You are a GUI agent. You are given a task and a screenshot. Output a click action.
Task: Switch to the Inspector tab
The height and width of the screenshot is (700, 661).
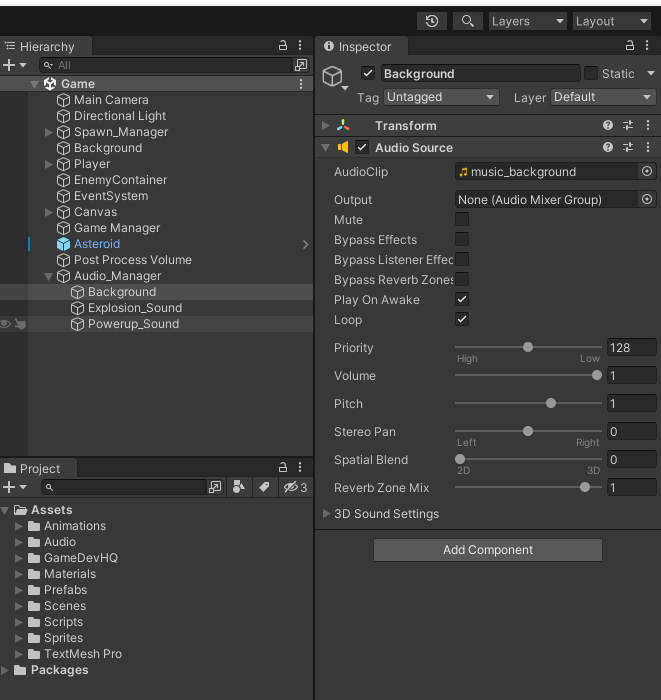[362, 46]
